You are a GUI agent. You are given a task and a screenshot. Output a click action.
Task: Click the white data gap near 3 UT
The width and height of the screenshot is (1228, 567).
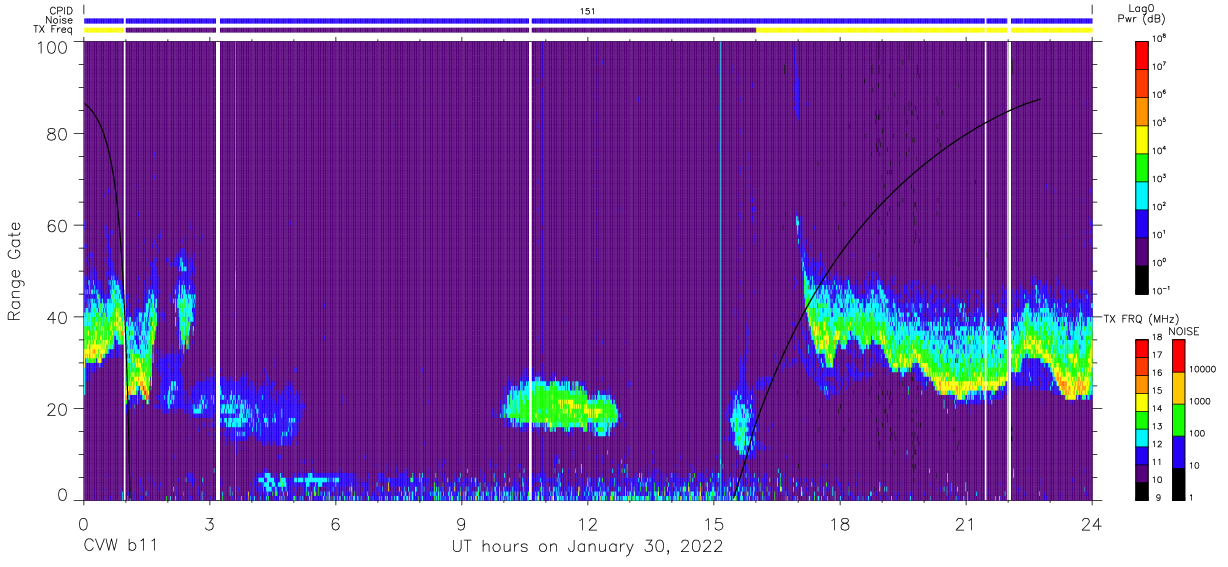coord(218,270)
